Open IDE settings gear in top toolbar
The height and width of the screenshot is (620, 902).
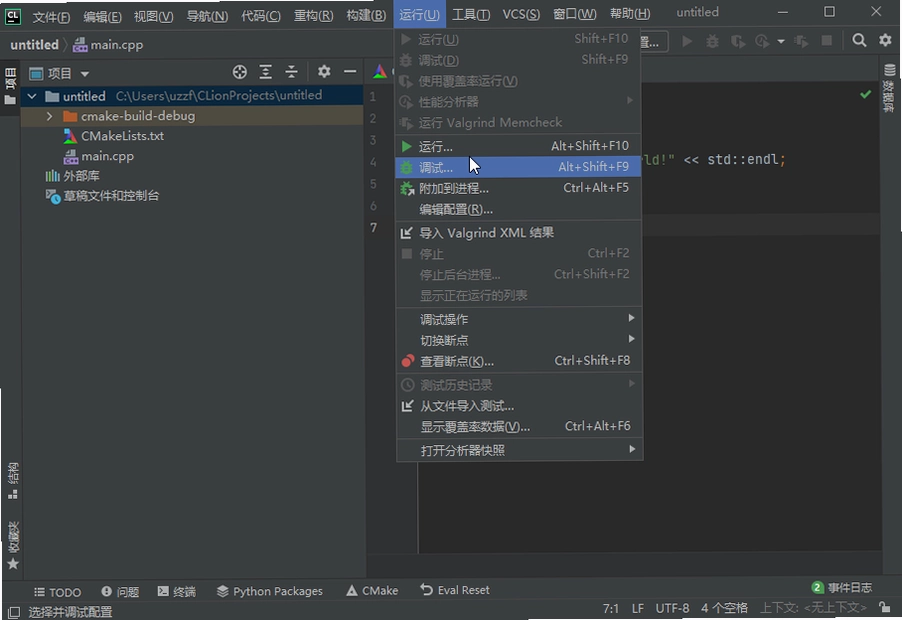885,40
